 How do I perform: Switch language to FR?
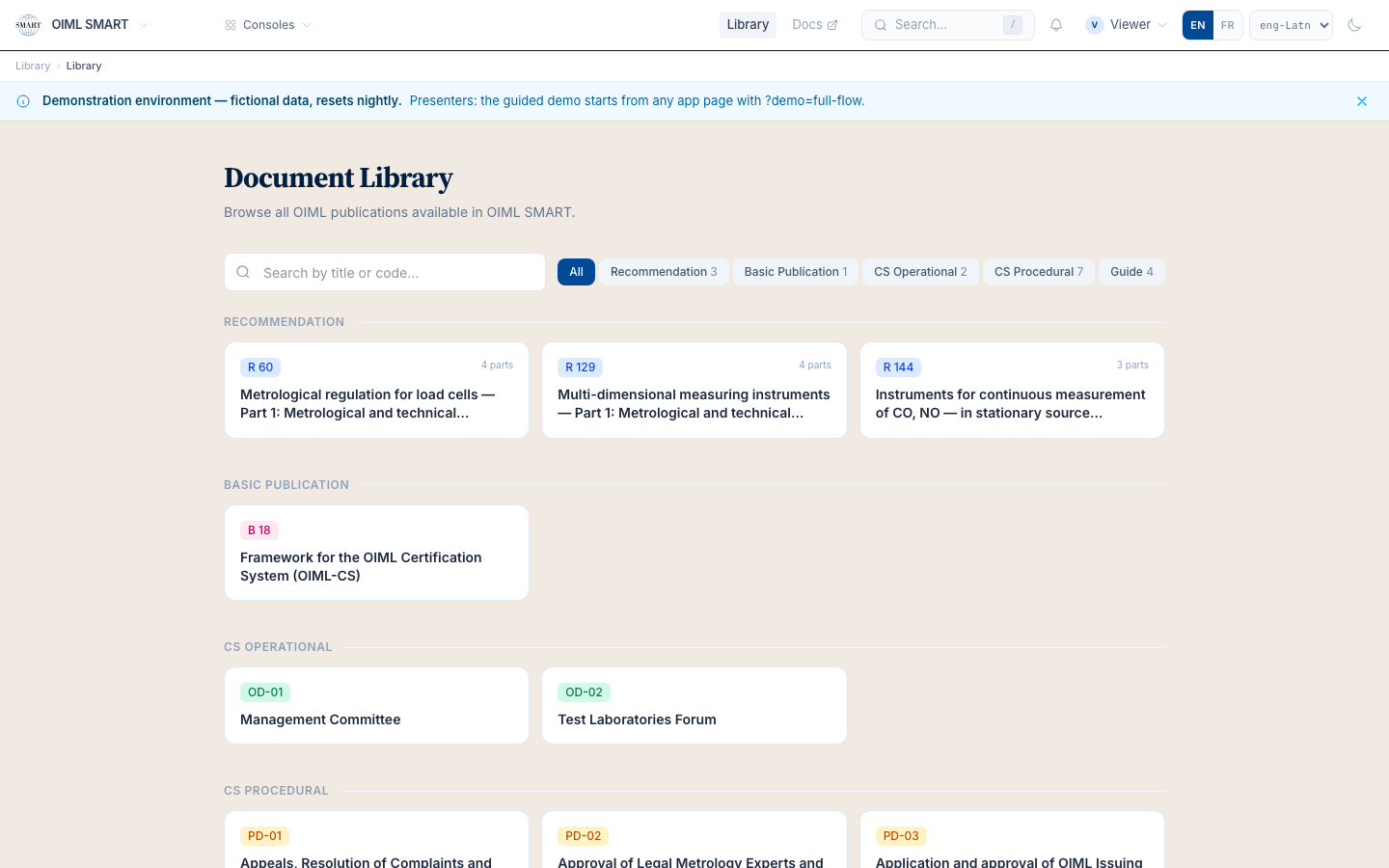[1228, 25]
